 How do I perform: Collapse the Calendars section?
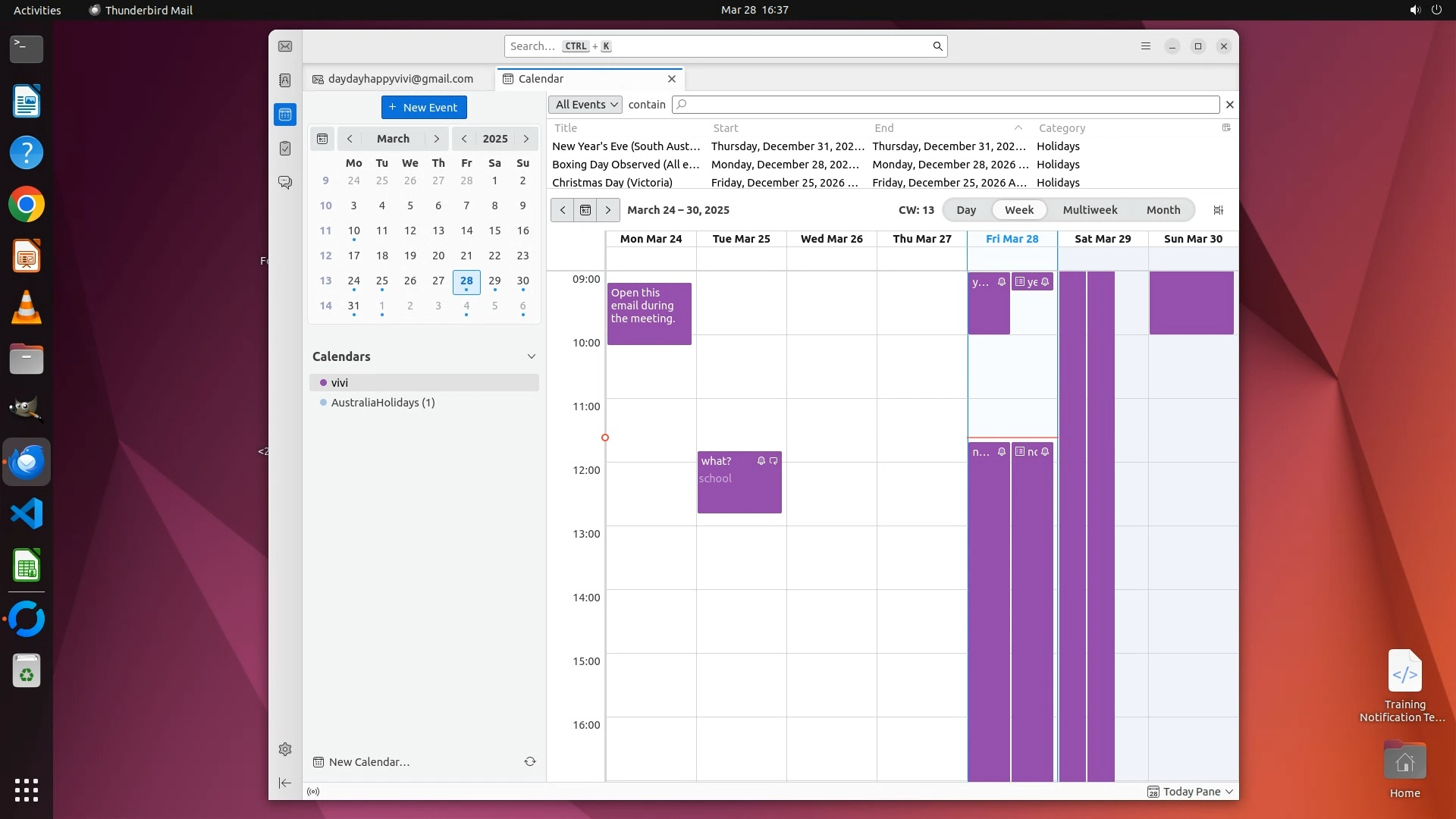531,356
